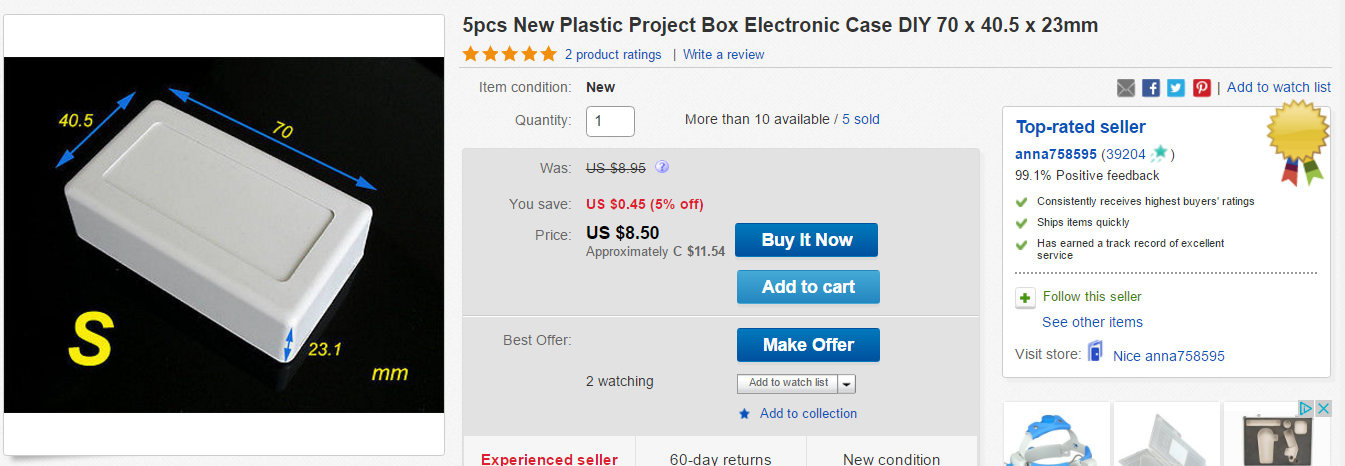The width and height of the screenshot is (1345, 466).
Task: Click the Make Offer button
Action: [808, 345]
